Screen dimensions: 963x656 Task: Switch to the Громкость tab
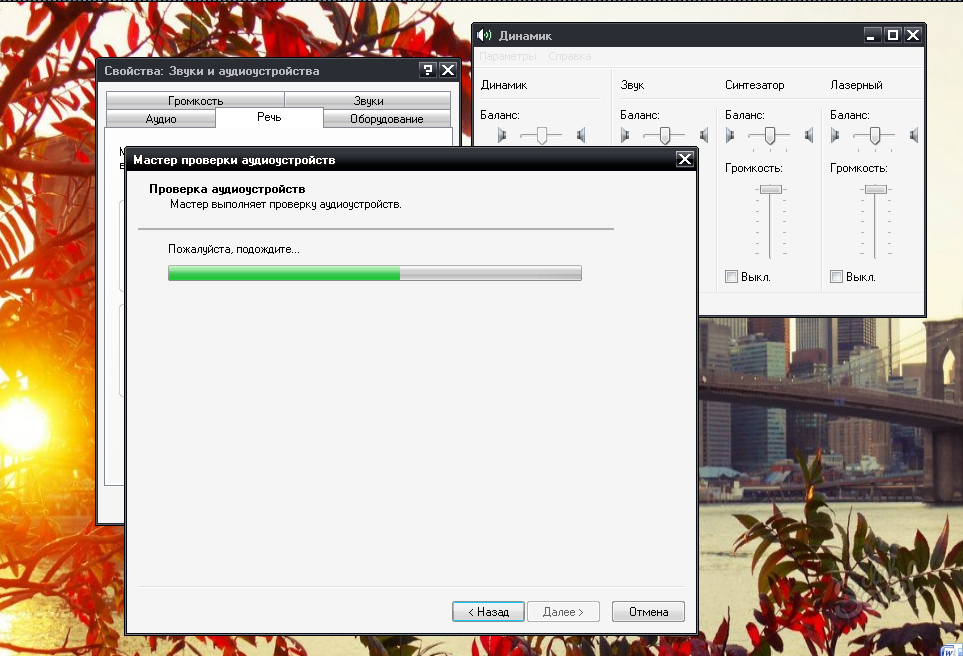pyautogui.click(x=195, y=100)
